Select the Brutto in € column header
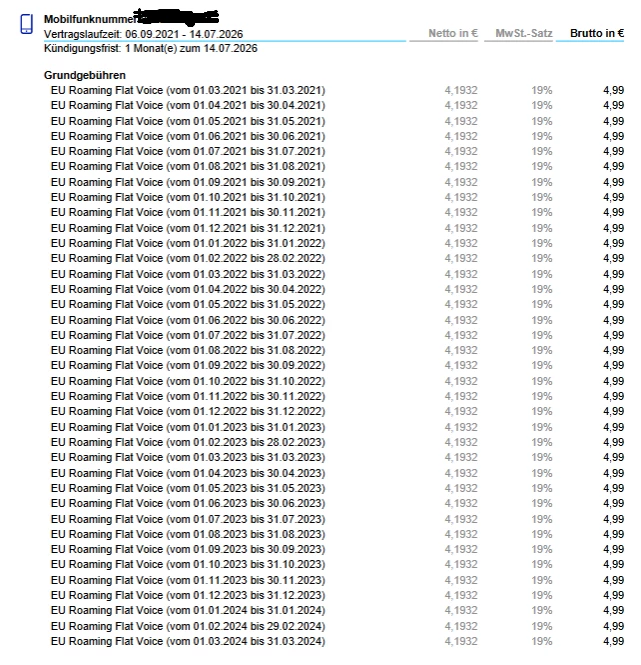Screen dimensions: 641x665 596,33
